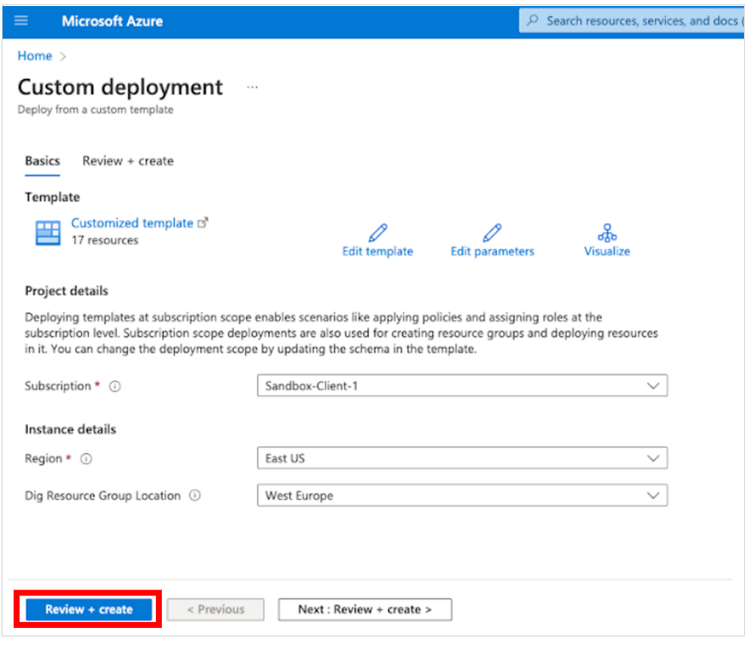Focus the Search resources, services, and docs field
750x645 pixels.
tap(631, 21)
